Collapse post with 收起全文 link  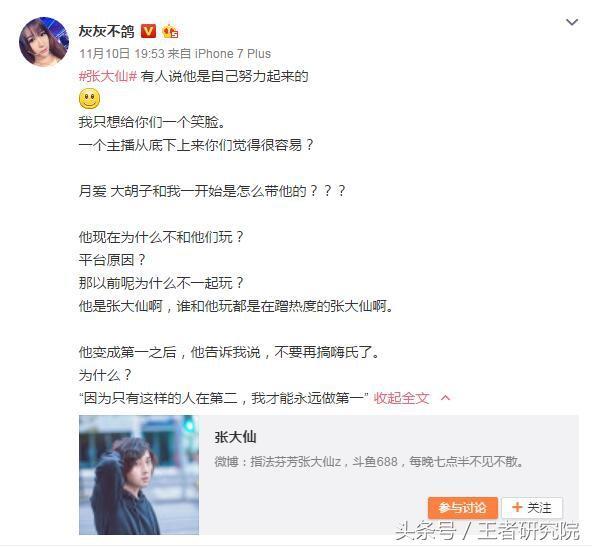401,398
